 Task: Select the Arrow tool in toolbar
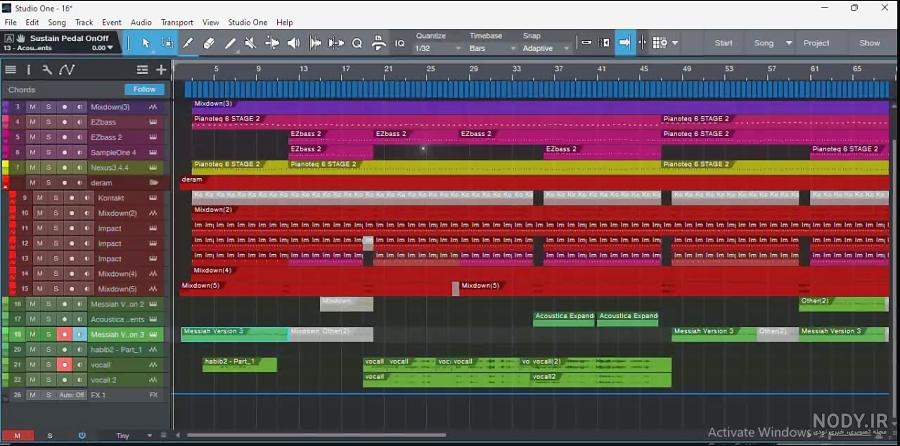pyautogui.click(x=146, y=43)
